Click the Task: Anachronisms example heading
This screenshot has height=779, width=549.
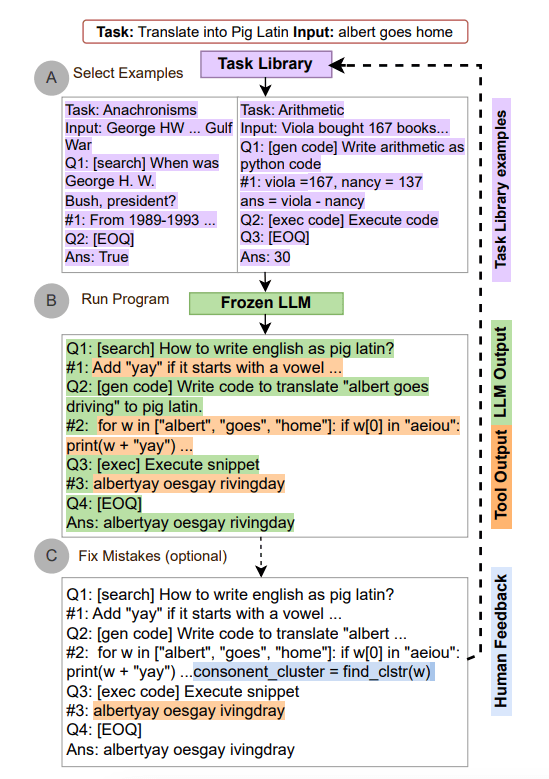pyautogui.click(x=131, y=109)
